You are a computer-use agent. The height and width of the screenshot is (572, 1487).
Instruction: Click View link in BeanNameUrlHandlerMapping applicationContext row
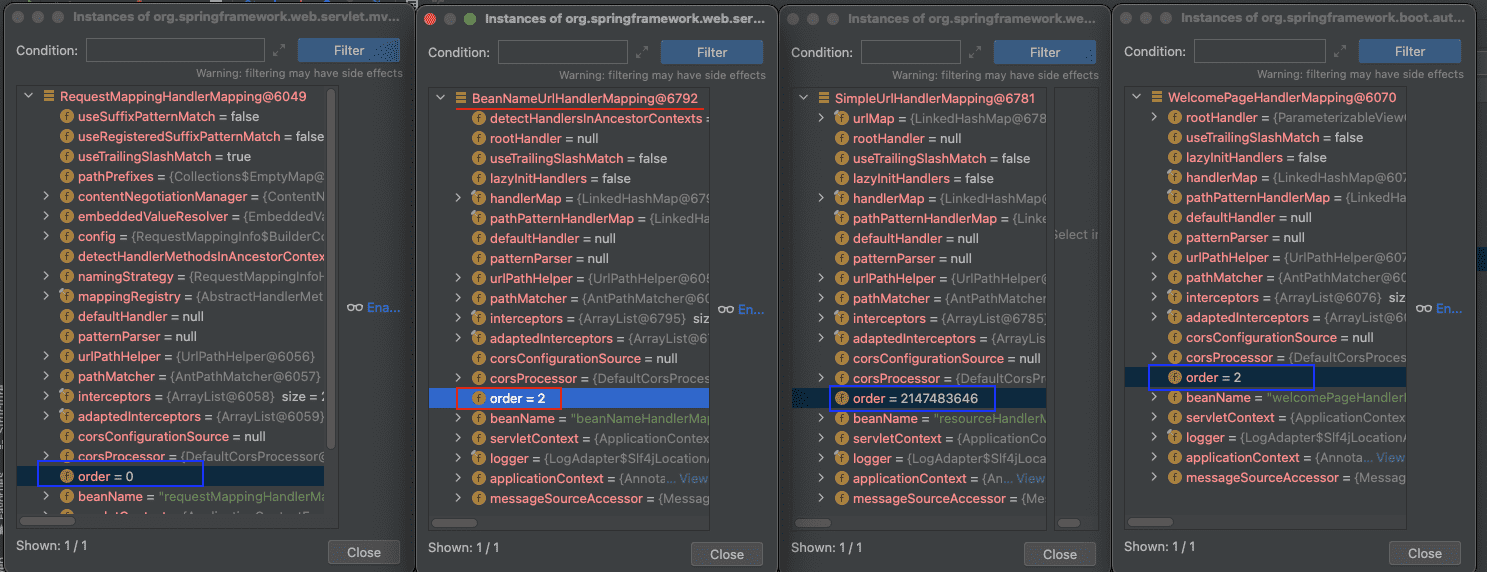(x=694, y=478)
